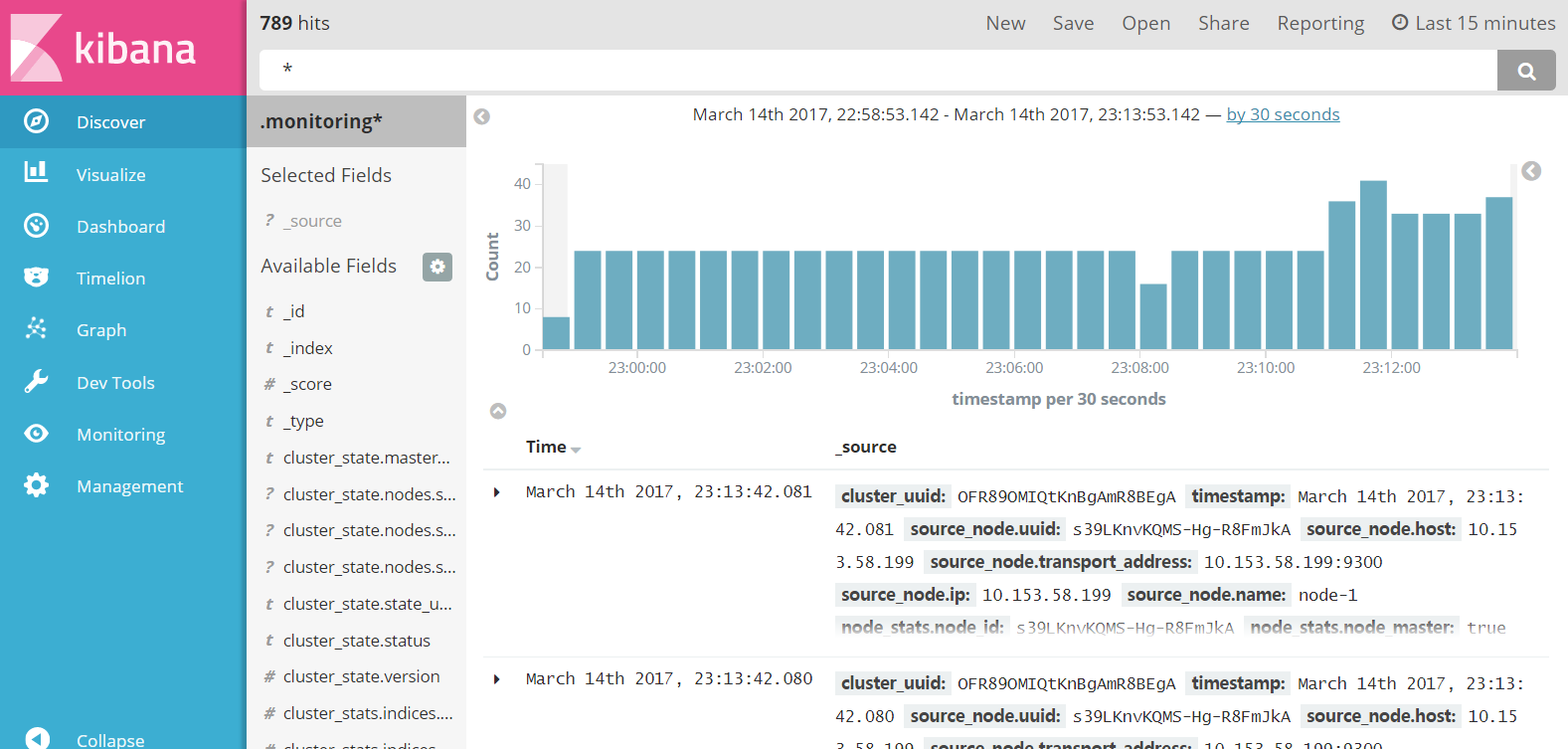The height and width of the screenshot is (749, 1568).
Task: Click the node-1 value in first row
Action: pyautogui.click(x=1327, y=595)
